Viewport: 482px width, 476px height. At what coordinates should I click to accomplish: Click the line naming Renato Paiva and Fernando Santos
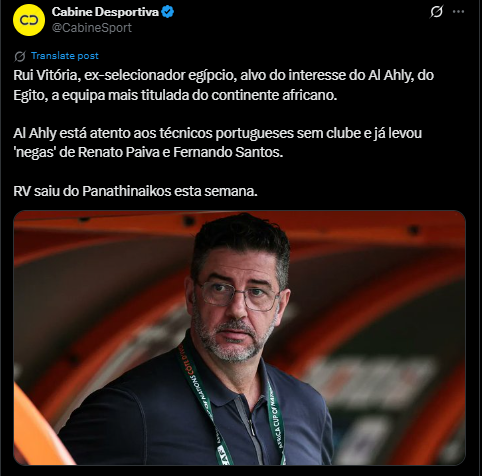click(x=148, y=152)
